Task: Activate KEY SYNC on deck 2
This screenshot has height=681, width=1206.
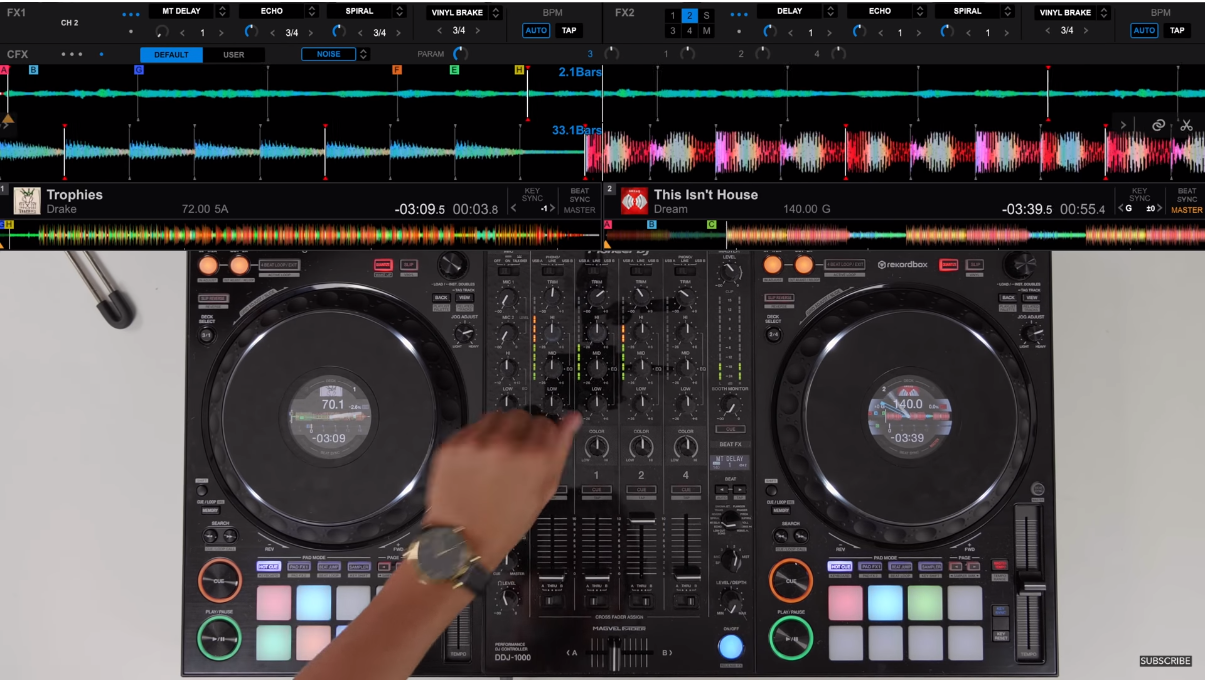Action: 1140,196
